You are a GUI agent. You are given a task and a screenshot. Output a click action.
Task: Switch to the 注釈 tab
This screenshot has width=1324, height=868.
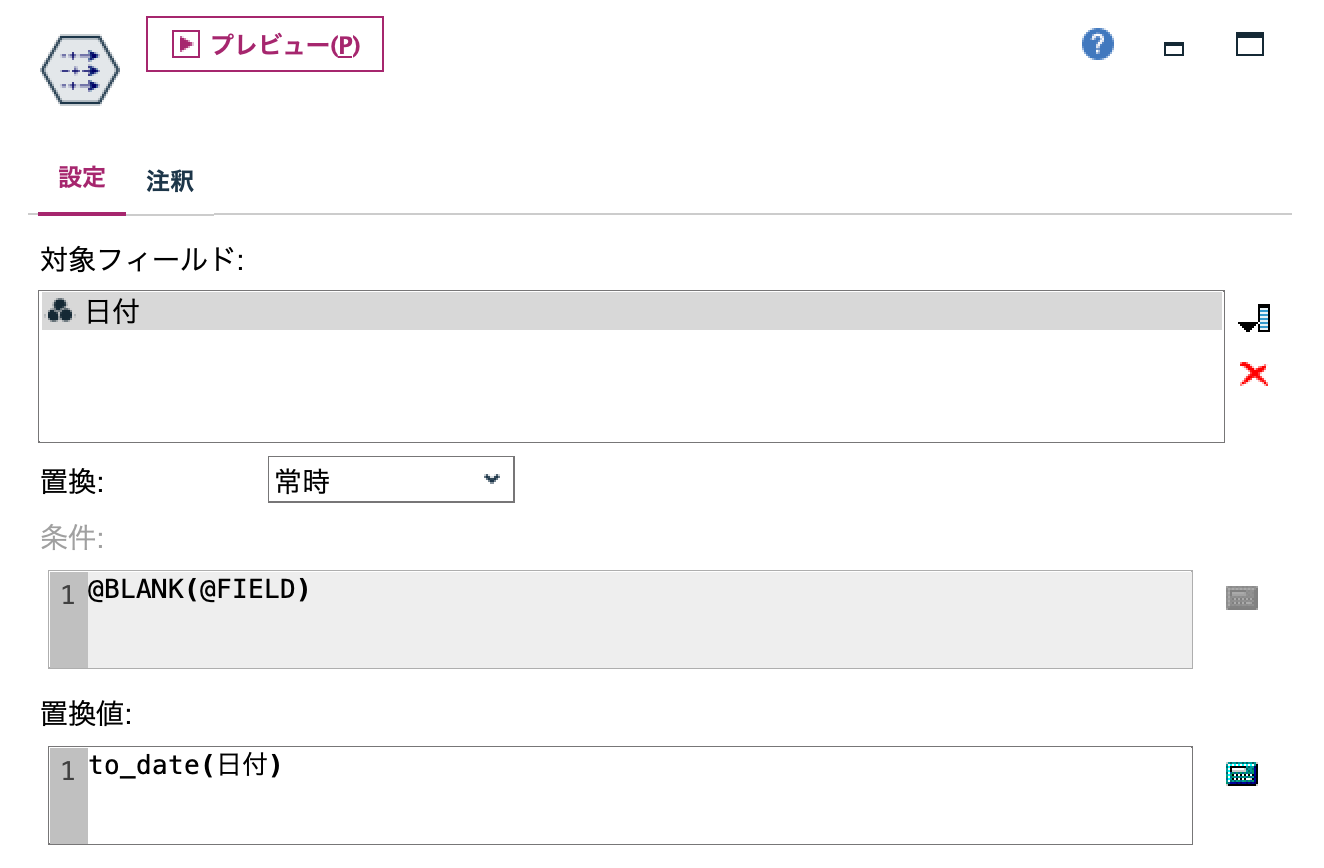click(x=167, y=182)
